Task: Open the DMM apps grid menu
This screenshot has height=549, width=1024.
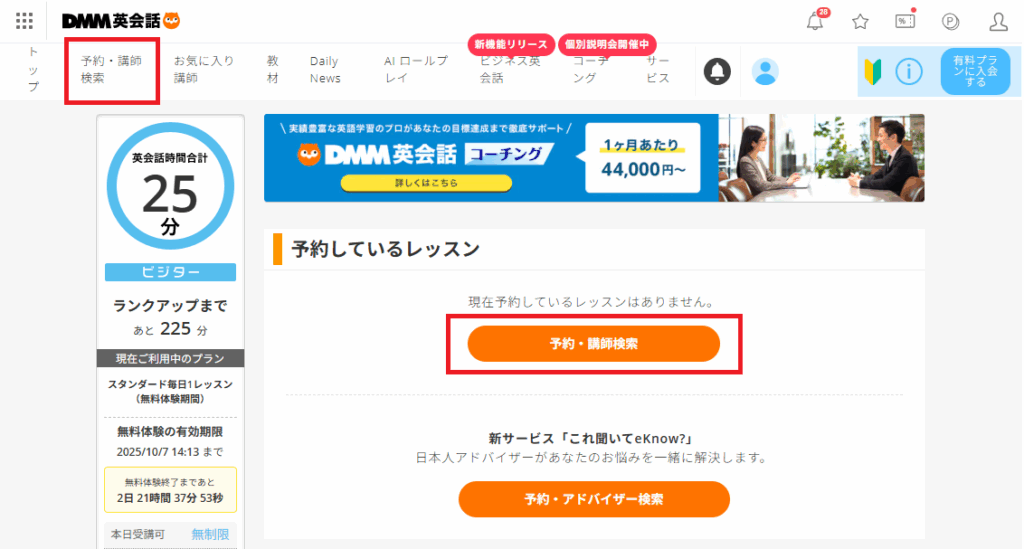Action: [24, 21]
